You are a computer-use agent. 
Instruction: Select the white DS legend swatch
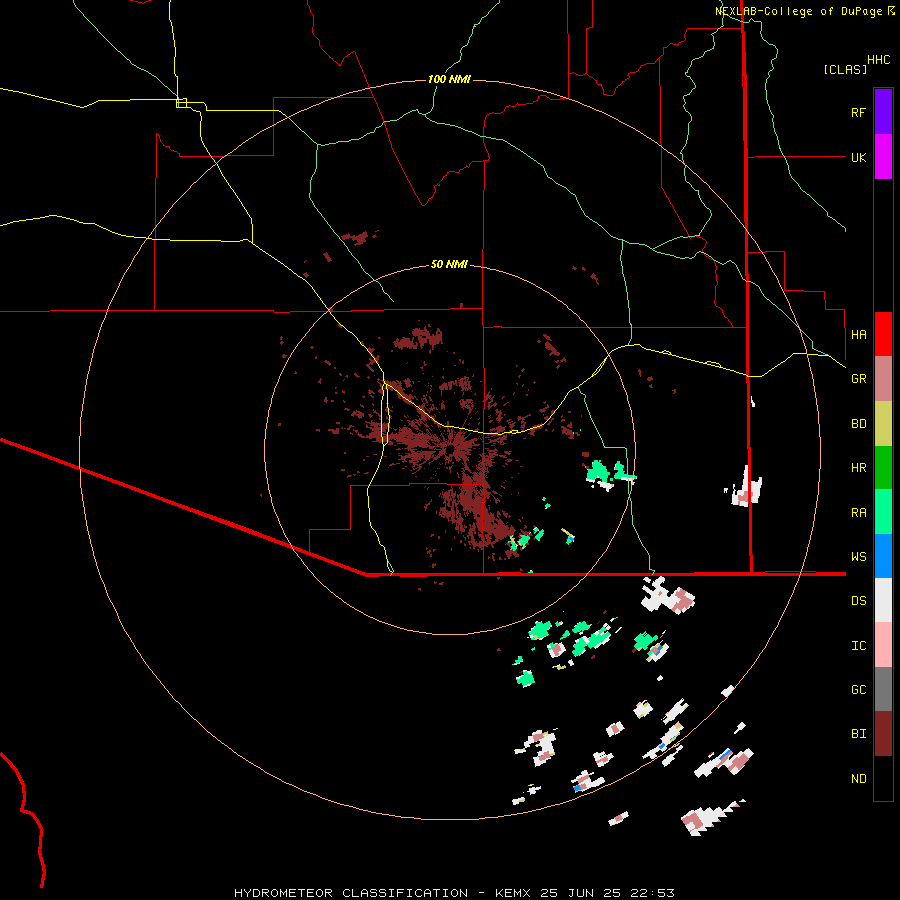883,600
